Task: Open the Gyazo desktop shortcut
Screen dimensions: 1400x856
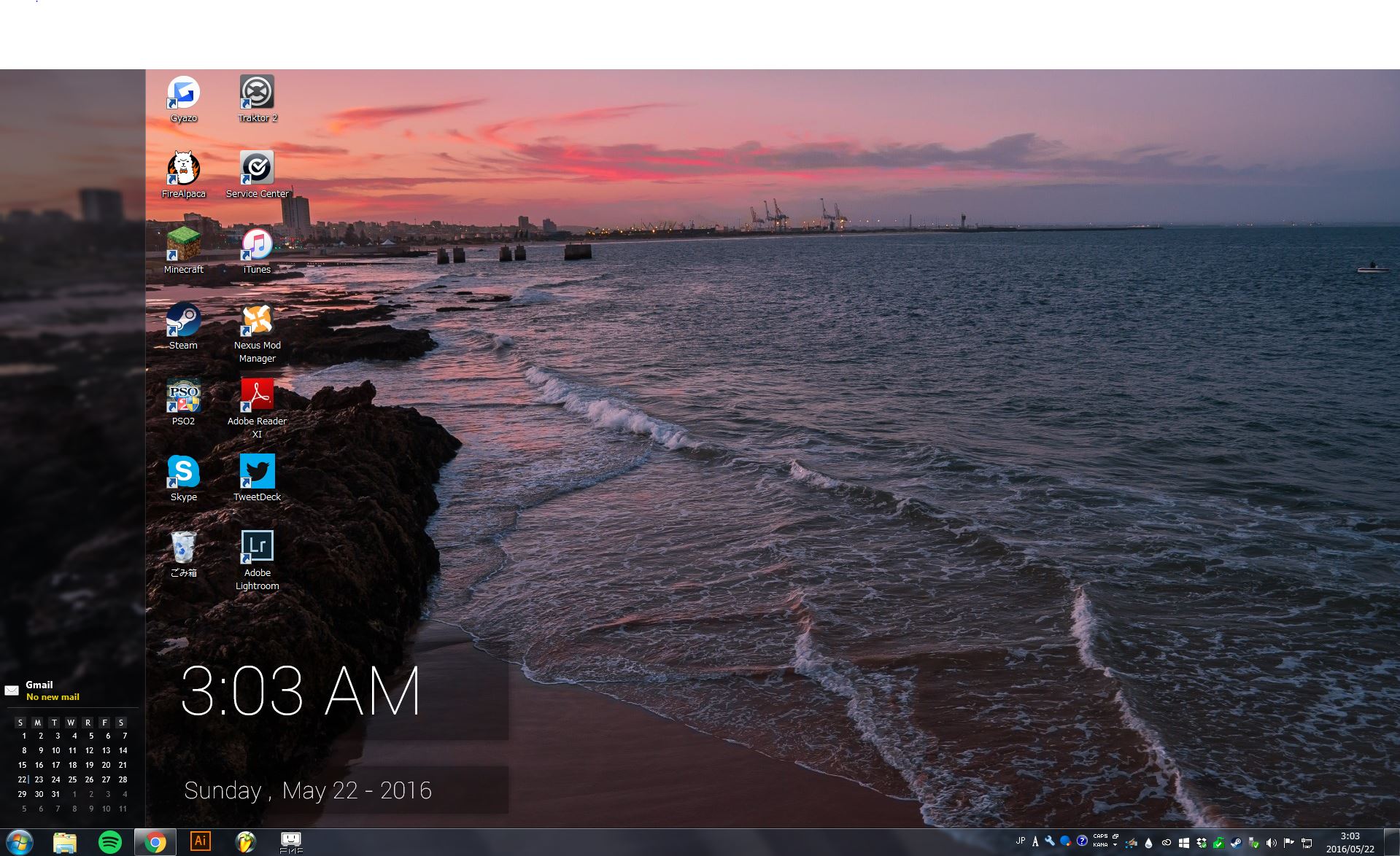Action: pos(183,94)
